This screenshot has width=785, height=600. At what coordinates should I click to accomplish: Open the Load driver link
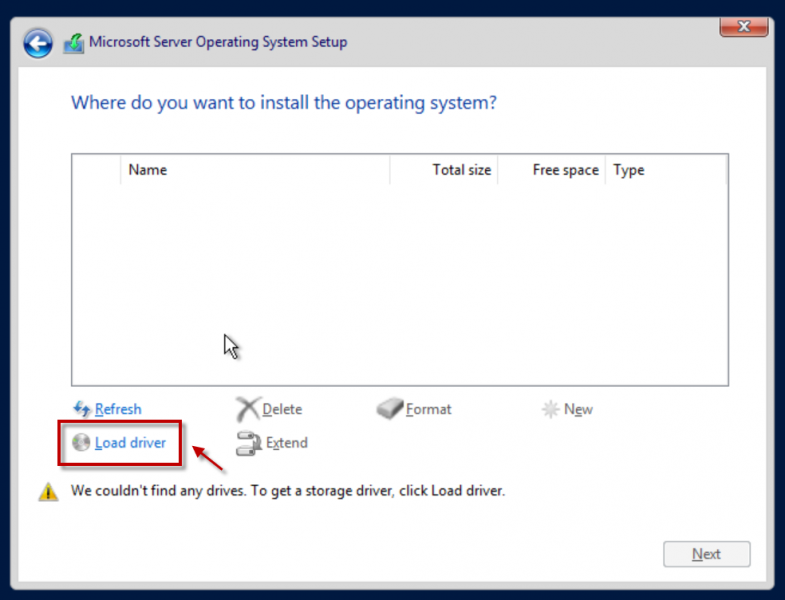130,443
